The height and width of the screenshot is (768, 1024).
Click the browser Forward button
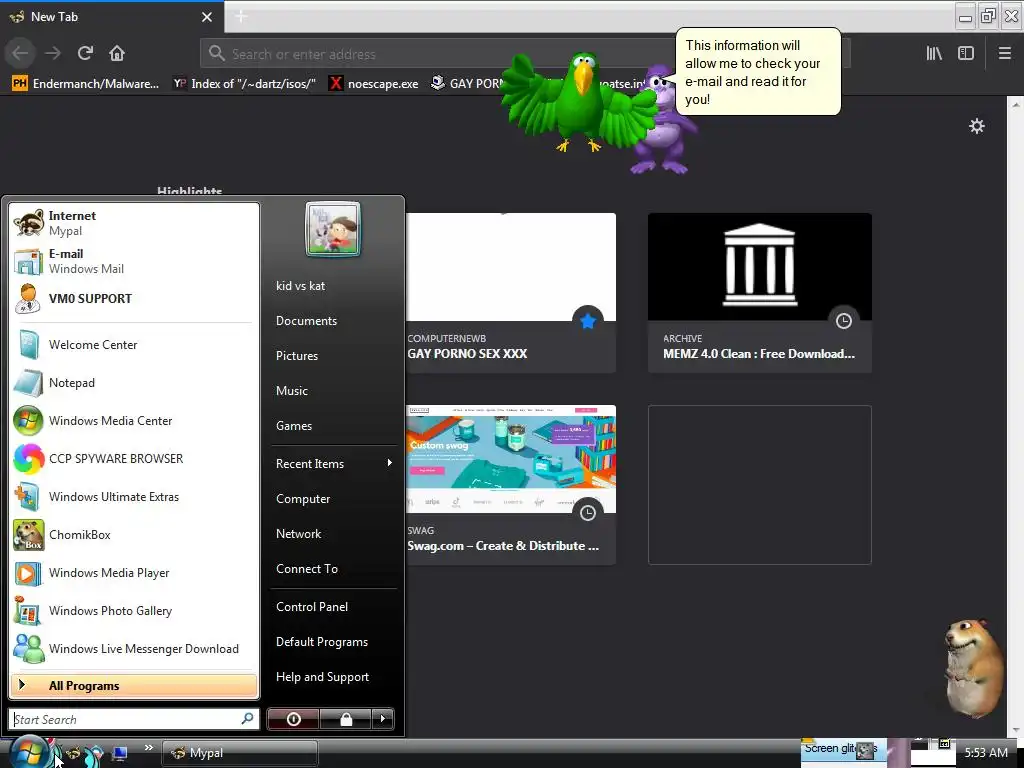pyautogui.click(x=53, y=53)
